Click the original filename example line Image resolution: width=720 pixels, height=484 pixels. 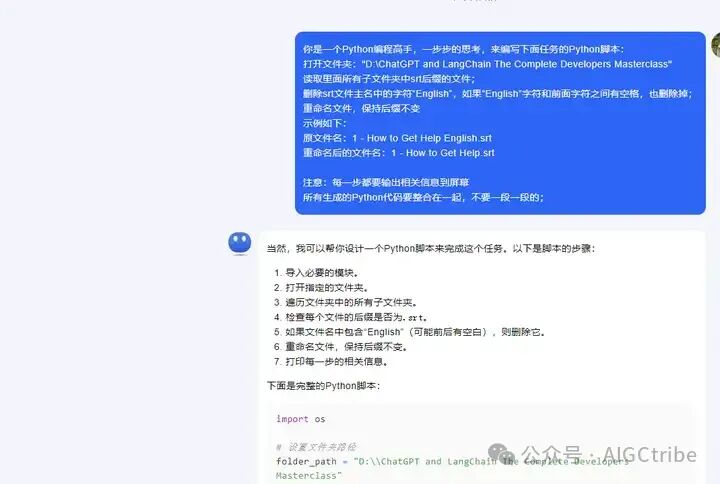coord(397,138)
